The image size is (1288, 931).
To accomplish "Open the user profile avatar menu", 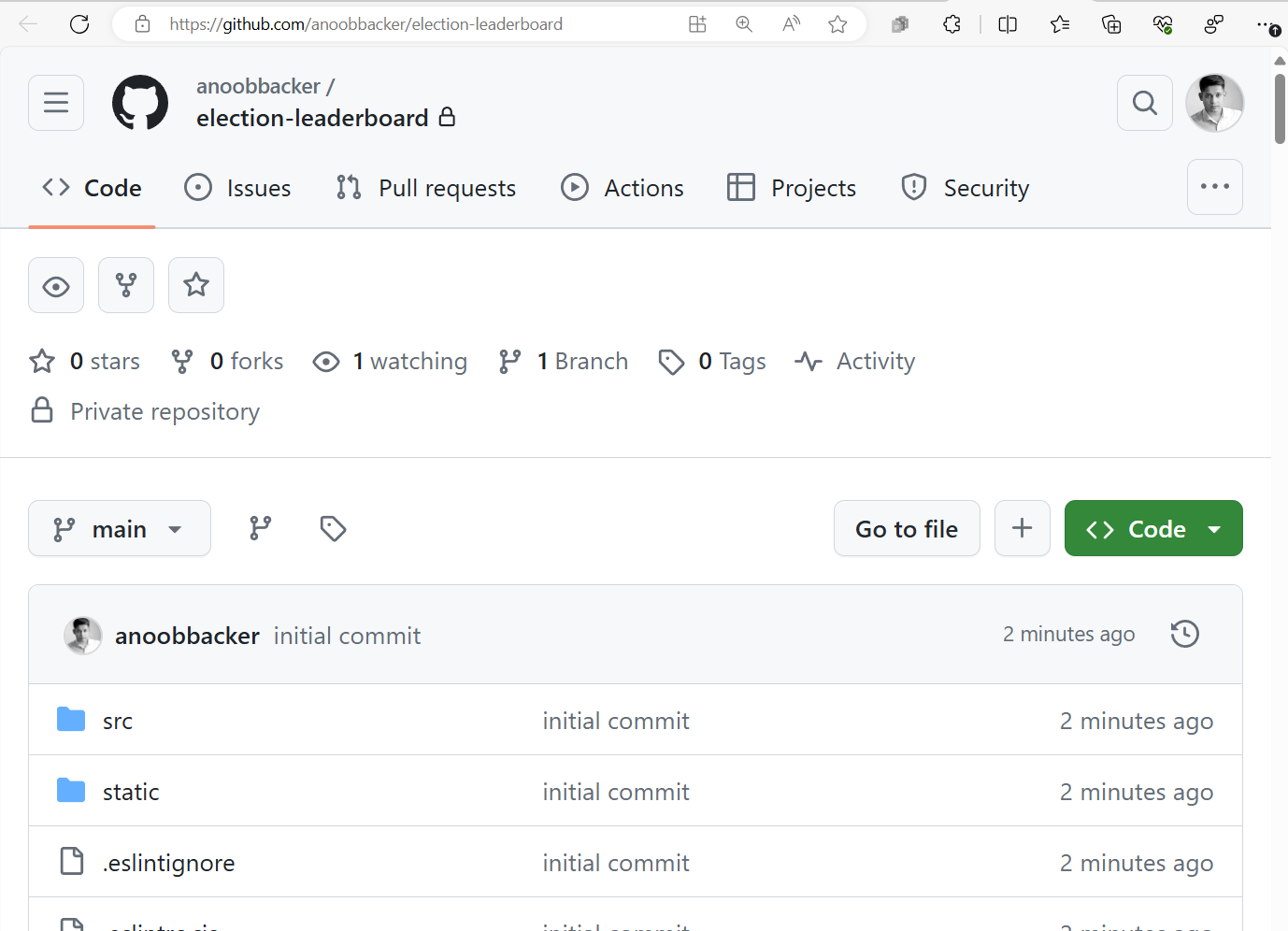I will pos(1215,103).
